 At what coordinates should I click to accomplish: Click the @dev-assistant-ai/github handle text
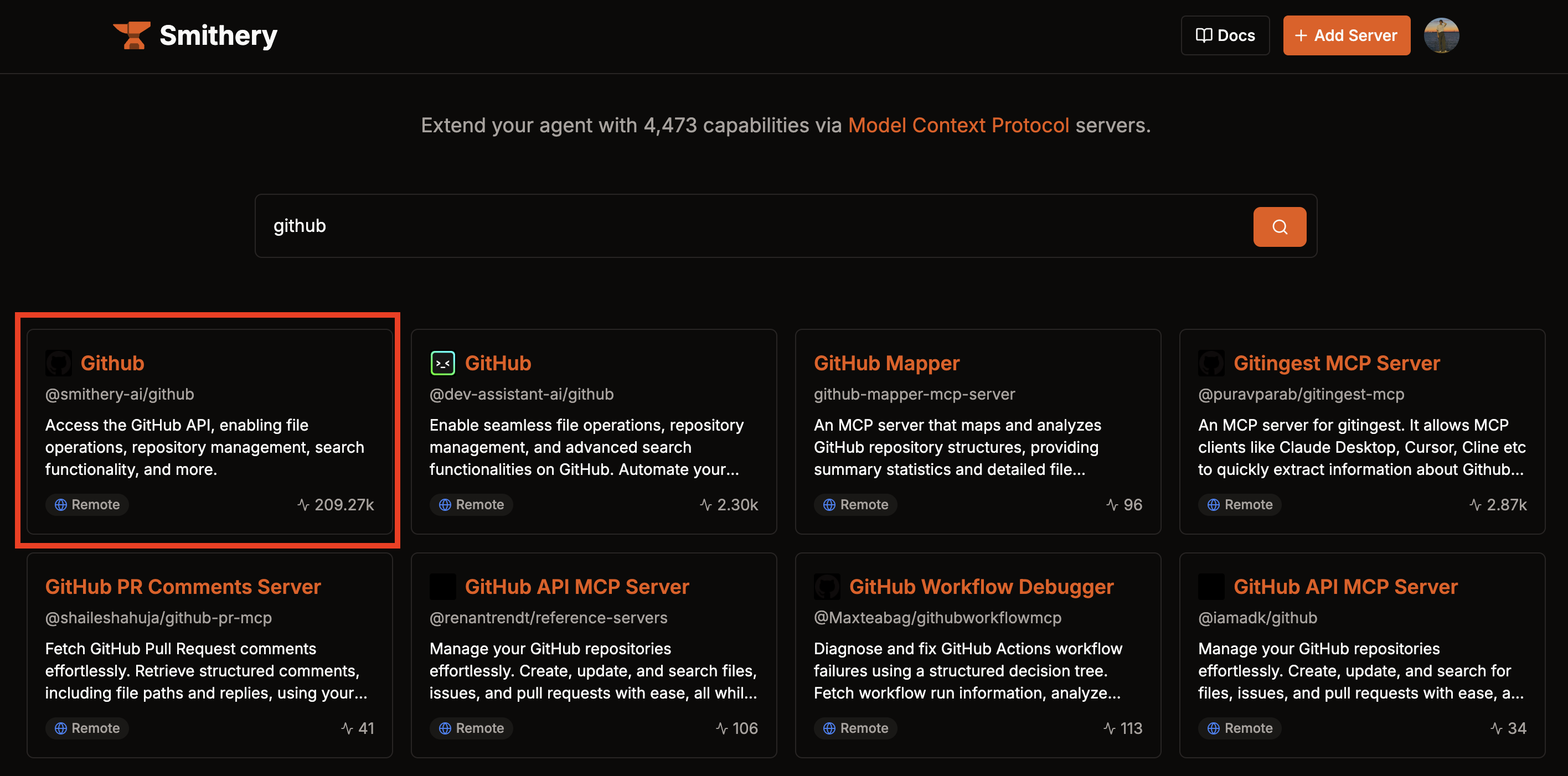(522, 395)
